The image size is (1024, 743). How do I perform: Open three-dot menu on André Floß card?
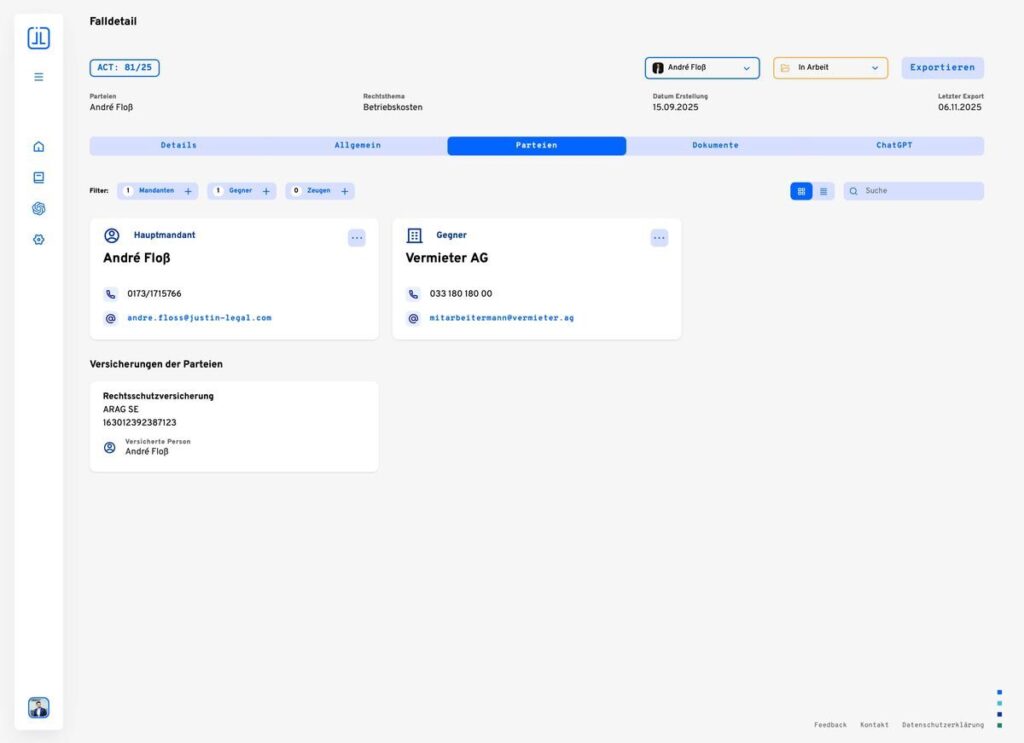pos(357,238)
